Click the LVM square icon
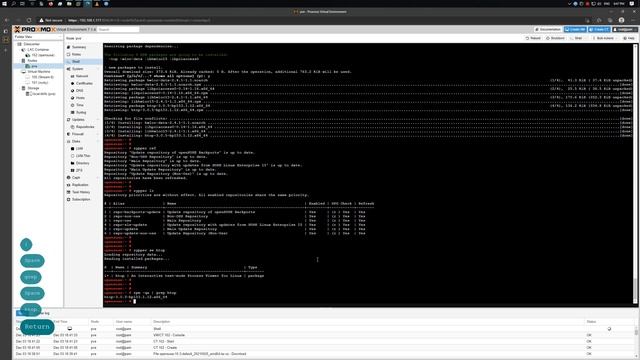Screen dimensions: 640x360 (72, 149)
